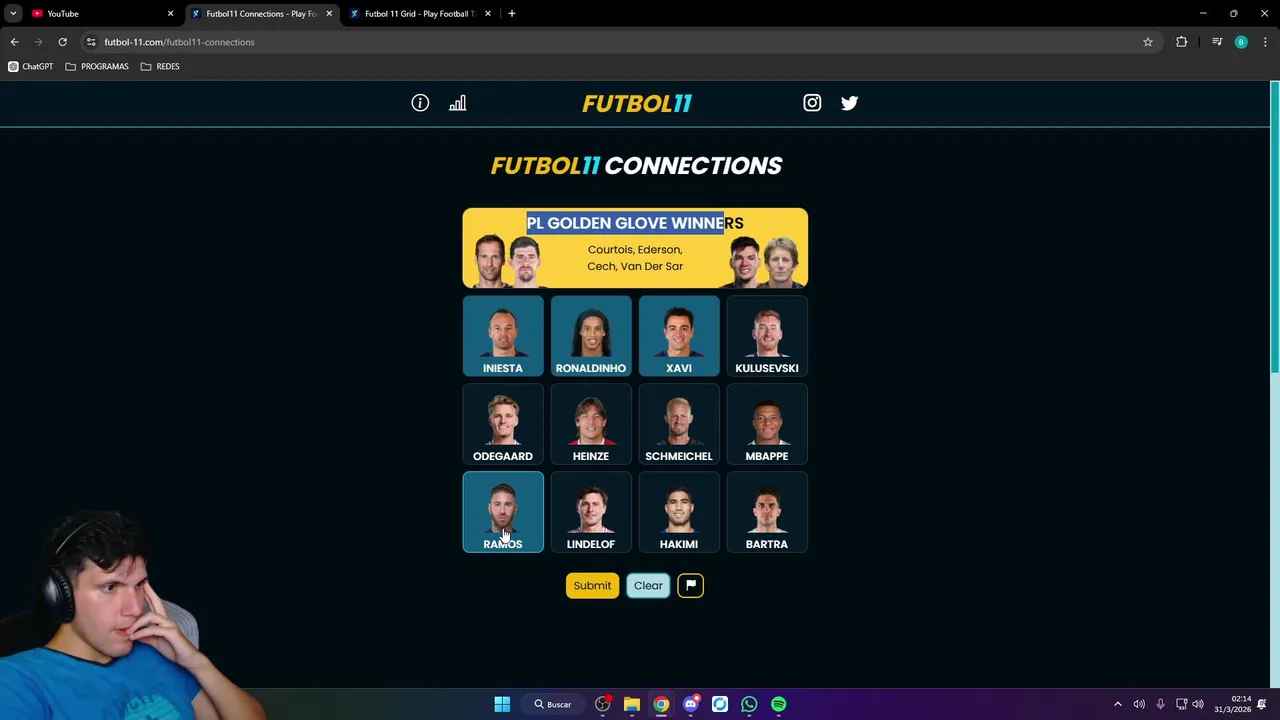1280x720 pixels.
Task: Open the REDES bookmarks folder
Action: click(160, 66)
